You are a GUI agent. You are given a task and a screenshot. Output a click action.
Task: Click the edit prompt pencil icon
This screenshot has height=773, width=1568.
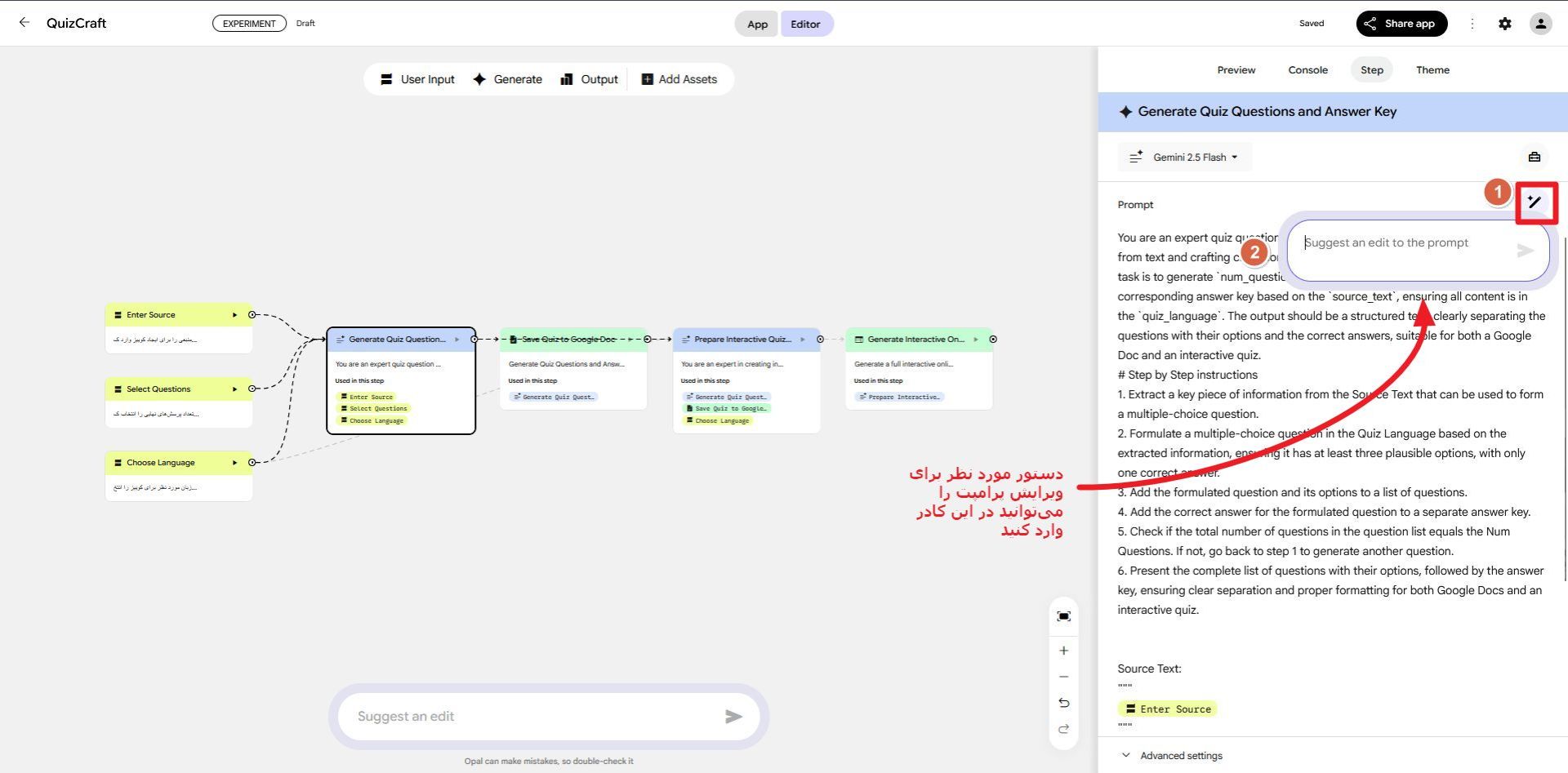point(1536,203)
